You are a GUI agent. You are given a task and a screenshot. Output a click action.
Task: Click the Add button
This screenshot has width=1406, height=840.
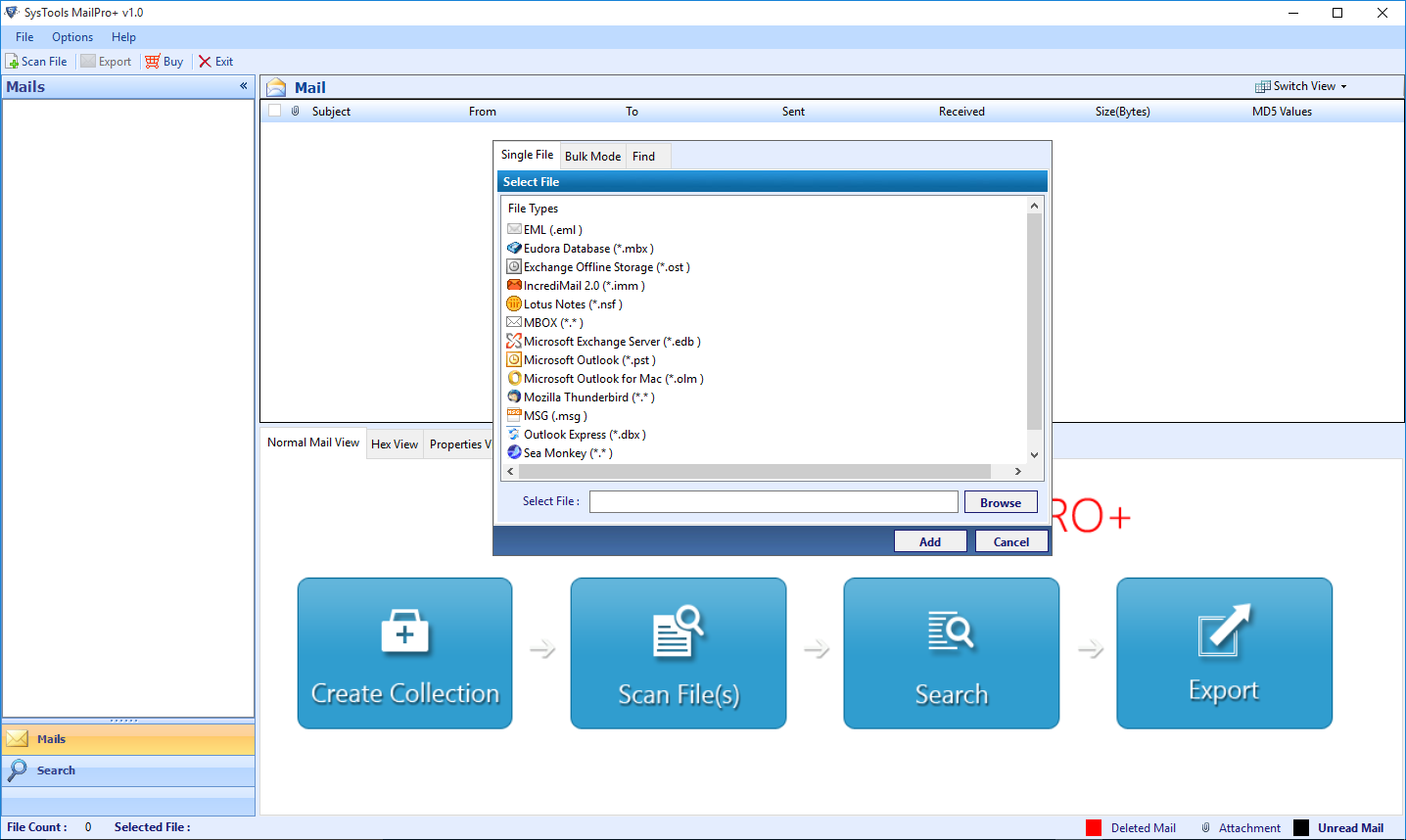pos(930,541)
